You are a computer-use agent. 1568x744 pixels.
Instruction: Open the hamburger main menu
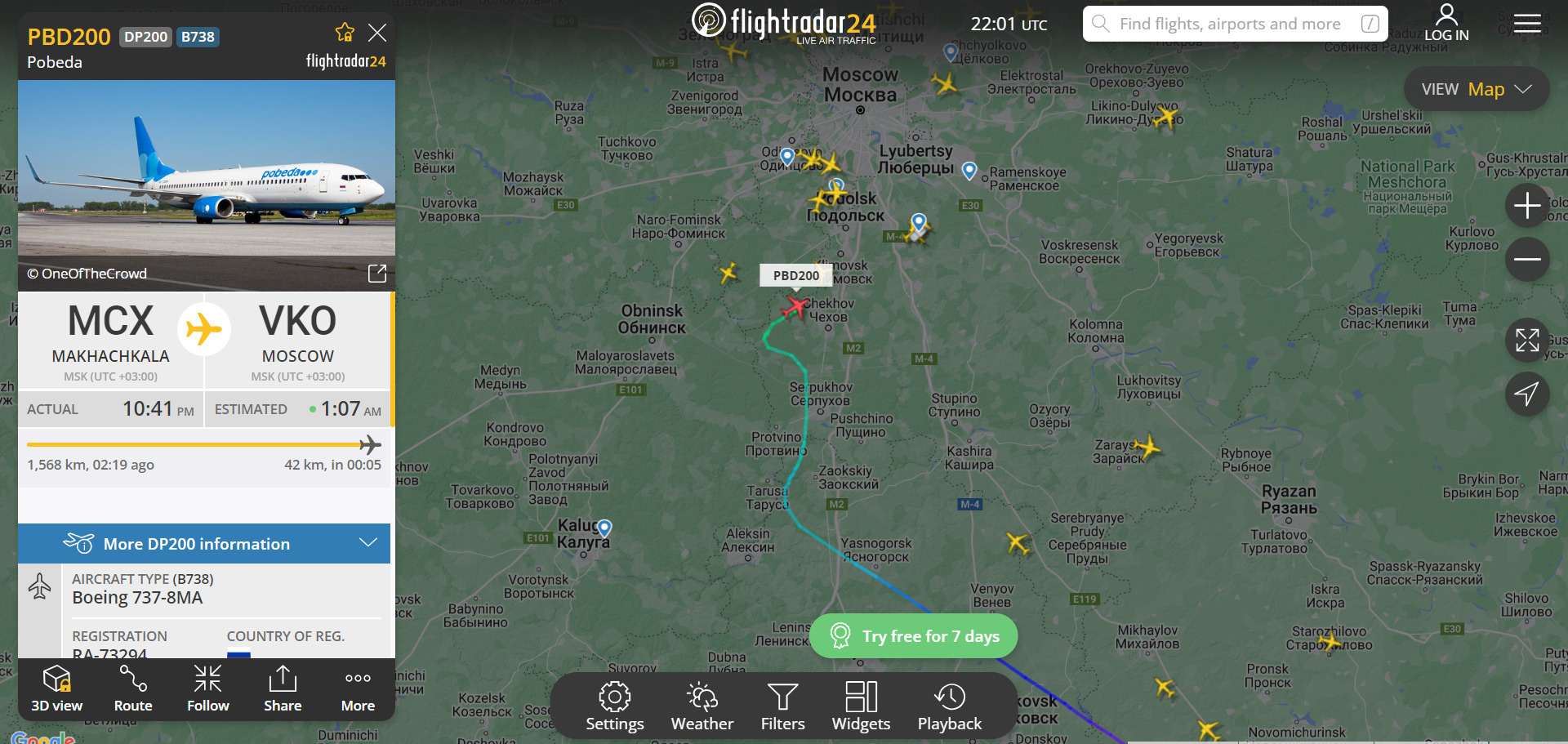click(x=1527, y=24)
